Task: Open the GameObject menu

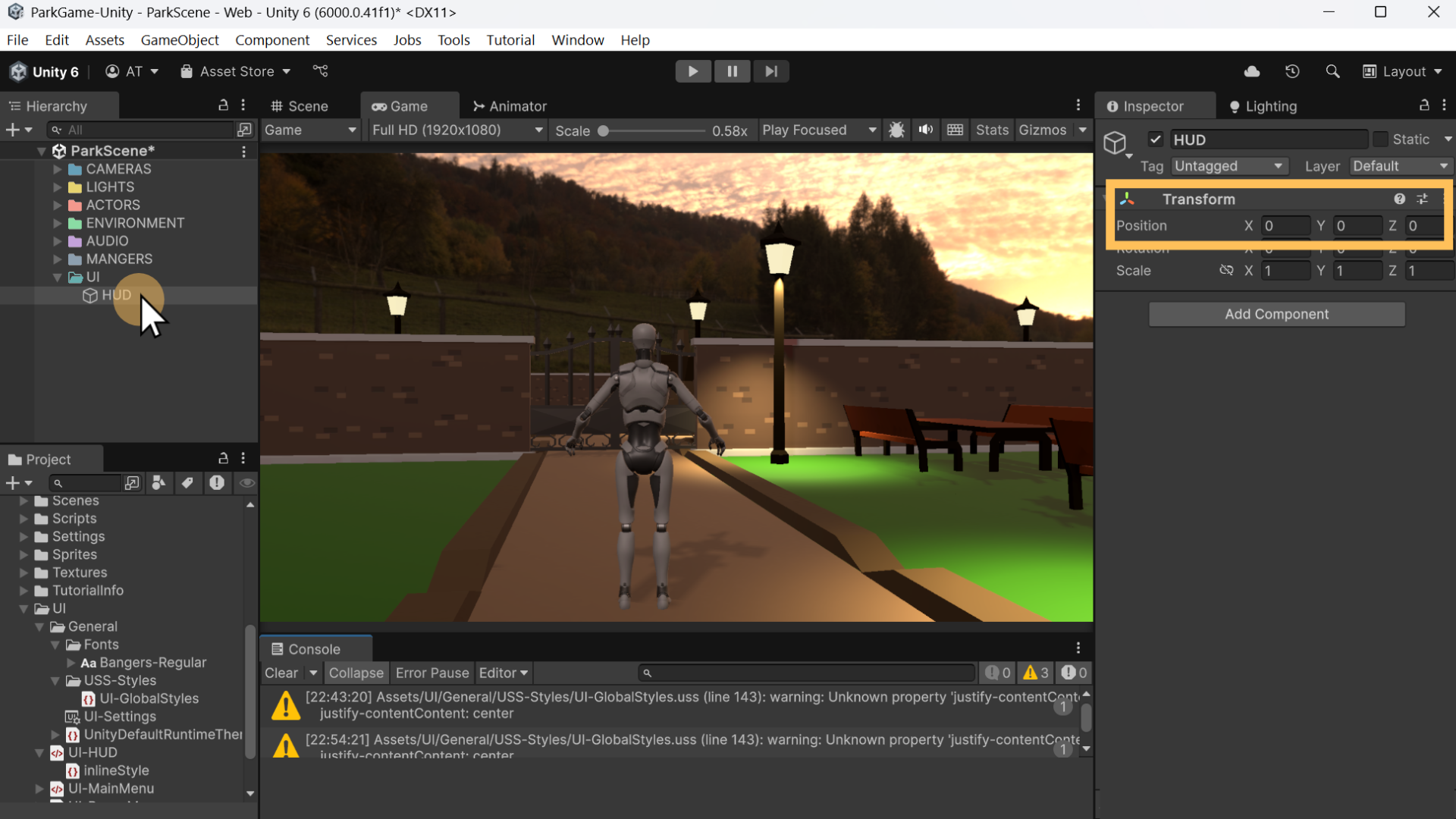Action: (179, 39)
